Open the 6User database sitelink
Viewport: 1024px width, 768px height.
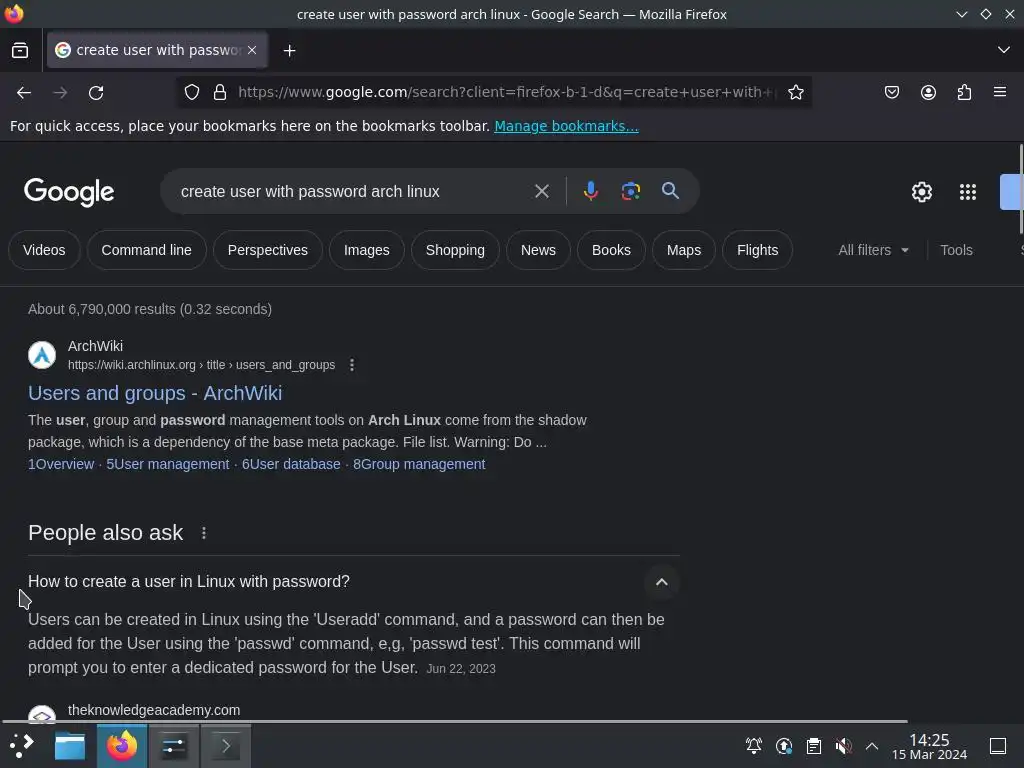click(291, 464)
